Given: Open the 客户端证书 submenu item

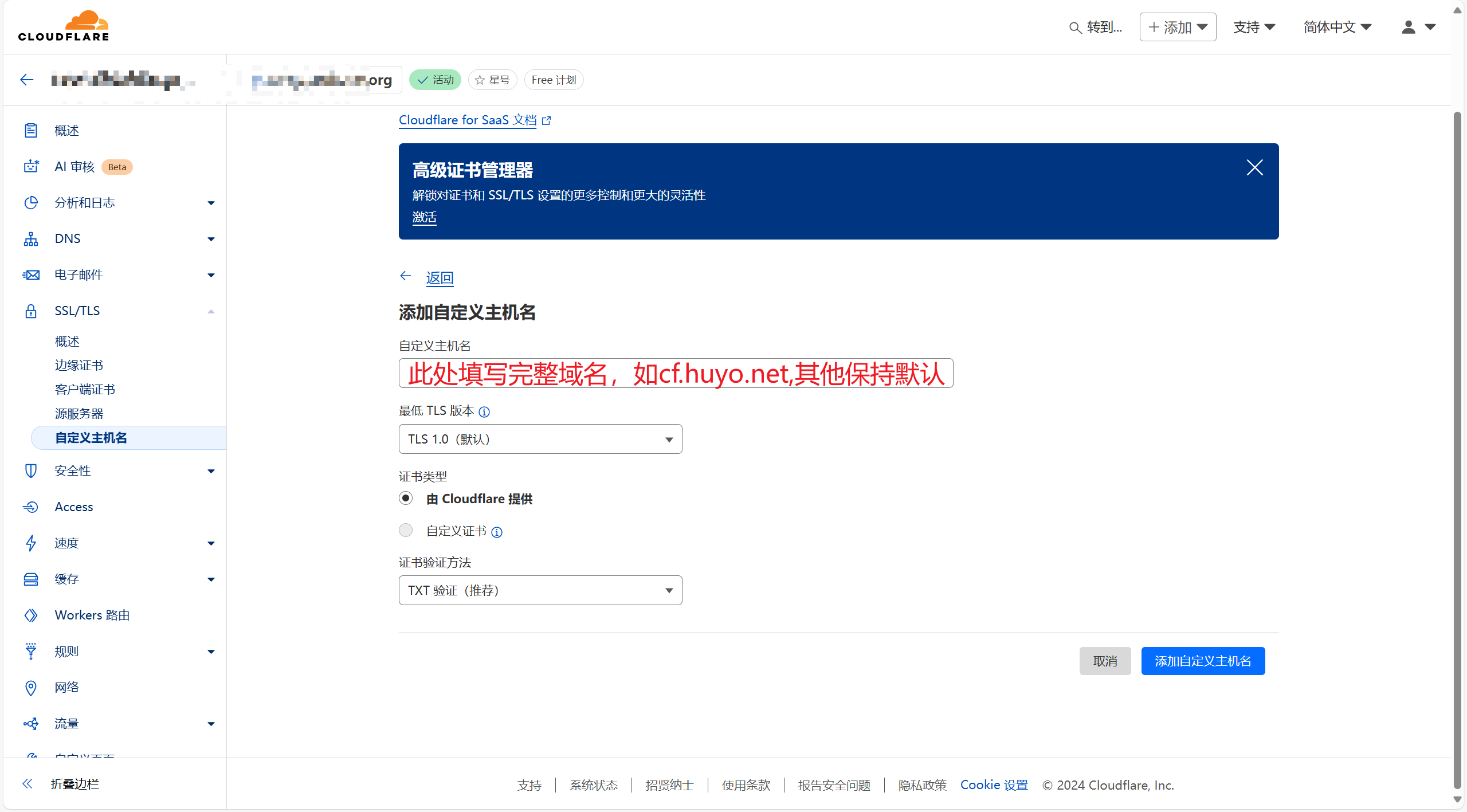Looking at the screenshot, I should coord(85,390).
